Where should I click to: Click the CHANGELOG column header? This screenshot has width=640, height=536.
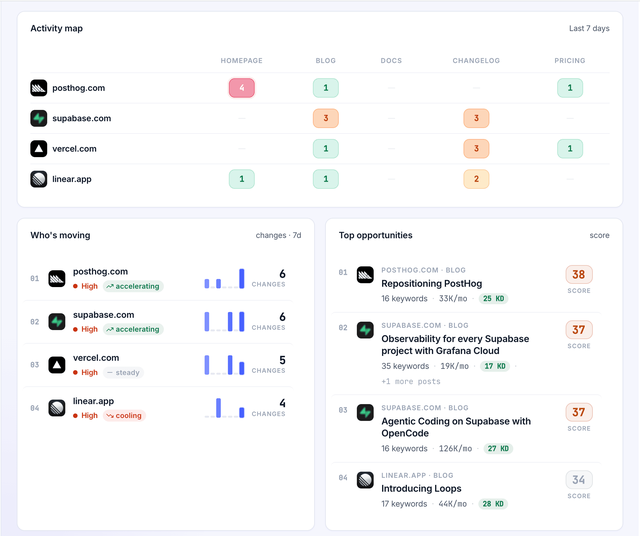(x=476, y=60)
